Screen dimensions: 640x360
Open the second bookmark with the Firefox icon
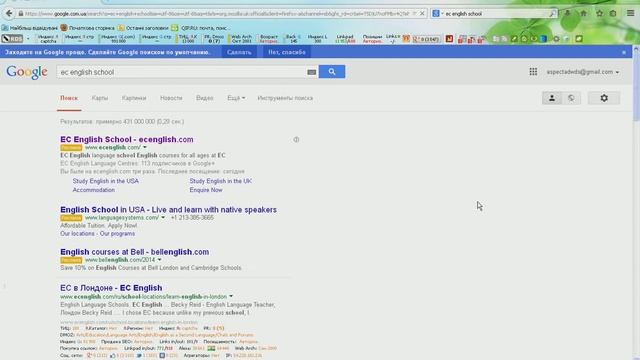(87, 28)
